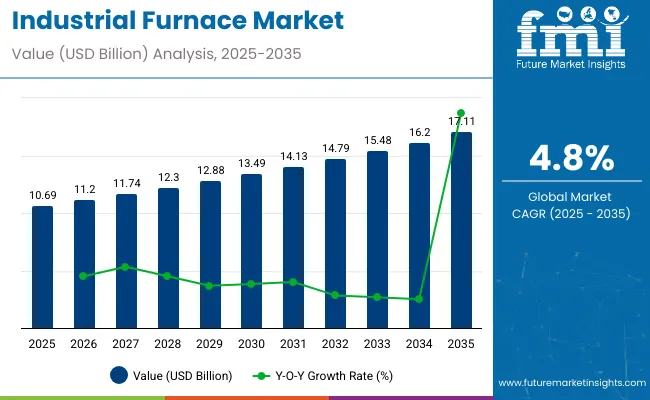The height and width of the screenshot is (400, 650).
Task: Select the 2032 bar labeled 14.79
Action: pos(335,244)
